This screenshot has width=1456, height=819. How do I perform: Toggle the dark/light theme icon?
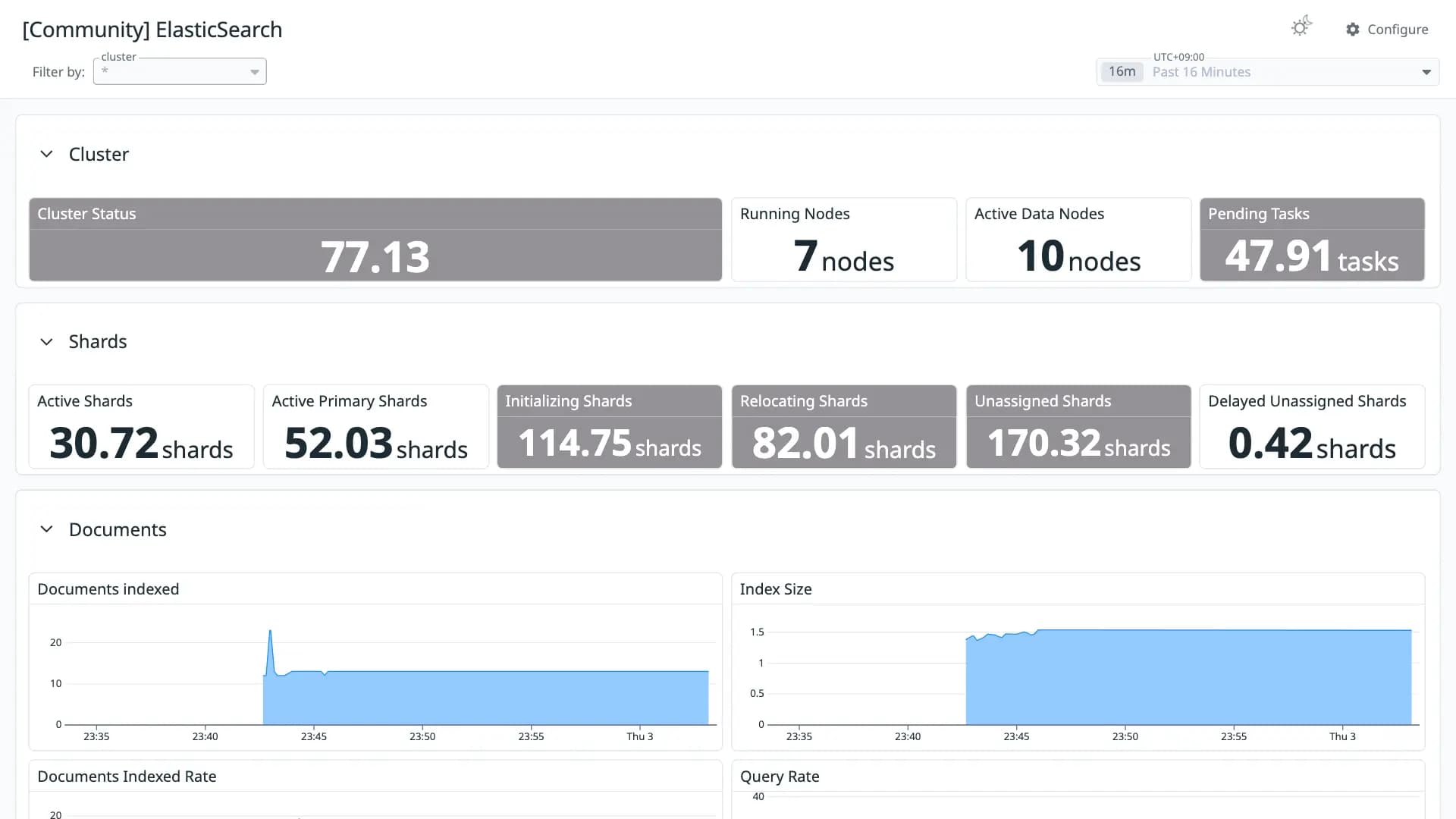(1301, 27)
